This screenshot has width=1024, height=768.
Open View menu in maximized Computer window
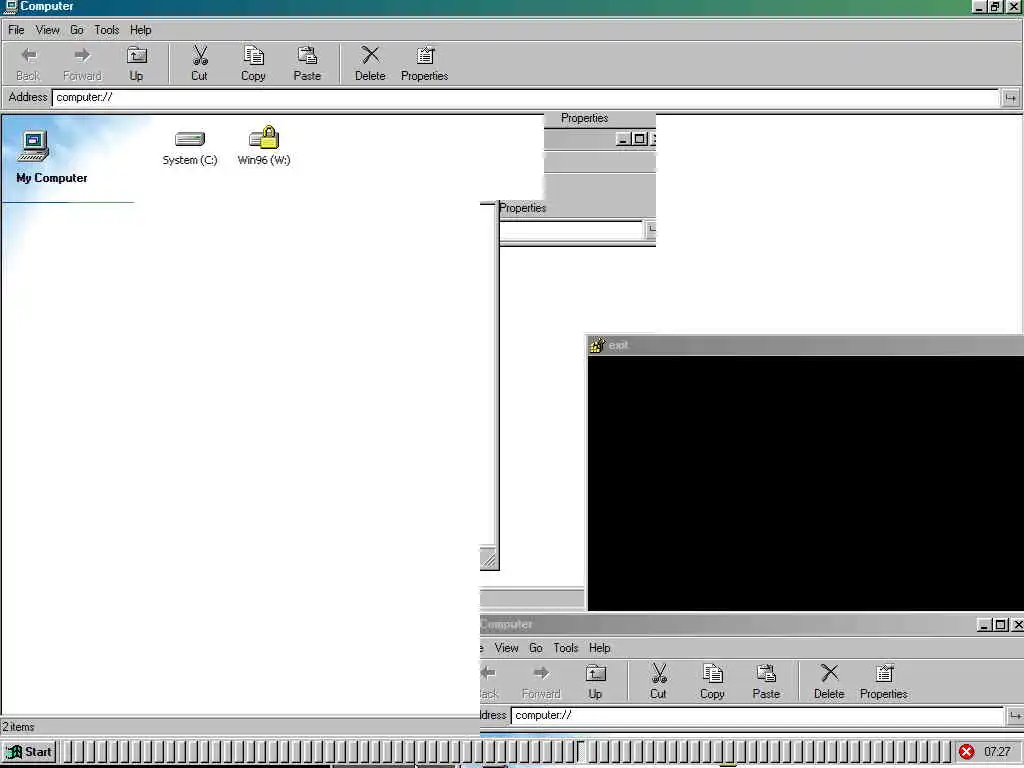pos(47,30)
